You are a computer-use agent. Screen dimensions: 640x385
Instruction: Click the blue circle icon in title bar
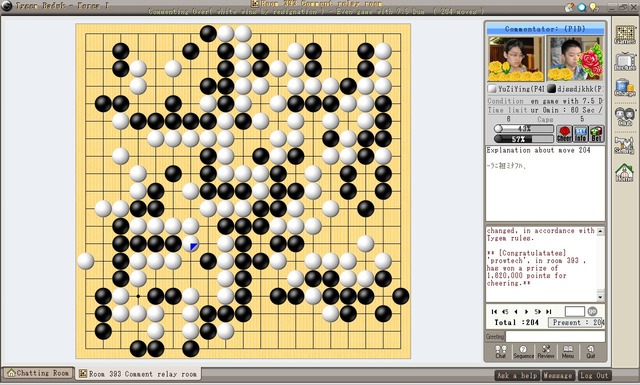point(582,7)
